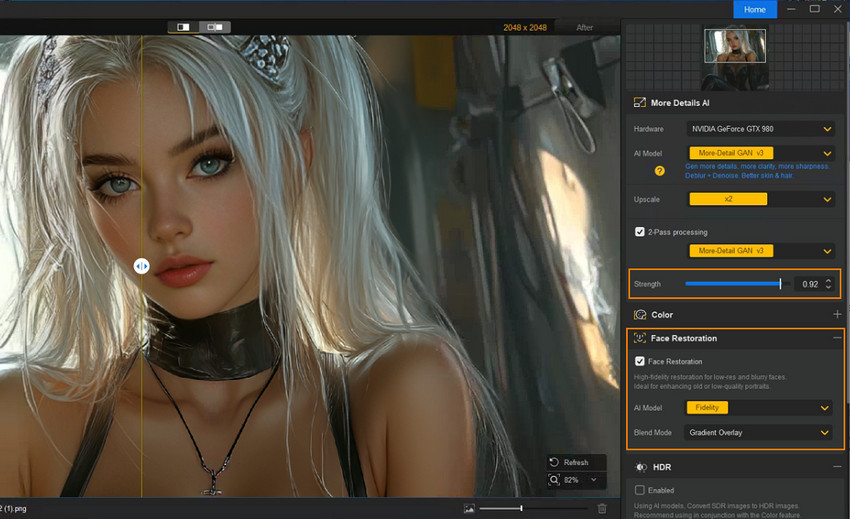Toggle the Face Restoration checkbox
This screenshot has height=519, width=850.
(640, 361)
